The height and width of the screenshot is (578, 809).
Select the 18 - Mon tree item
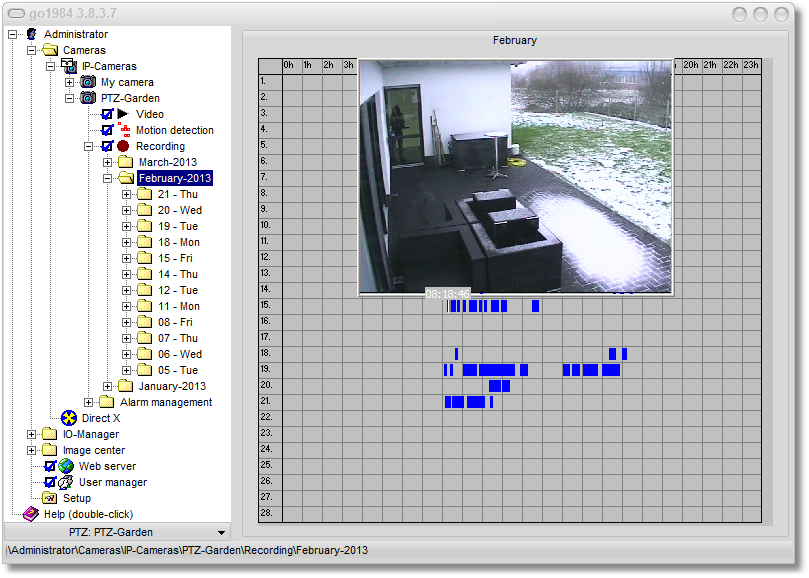[x=179, y=242]
